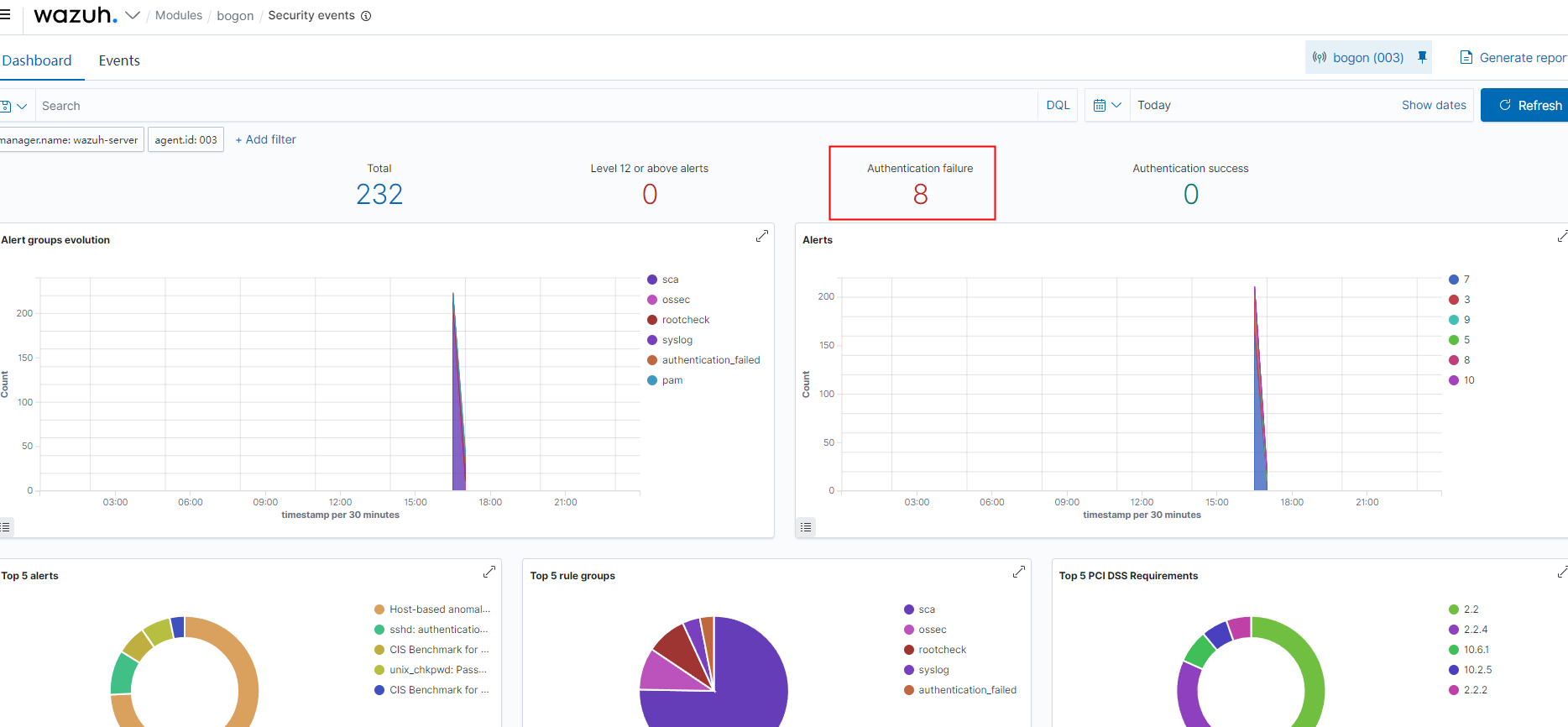The height and width of the screenshot is (727, 1568).
Task: Click the Total 232 metric
Action: click(379, 194)
